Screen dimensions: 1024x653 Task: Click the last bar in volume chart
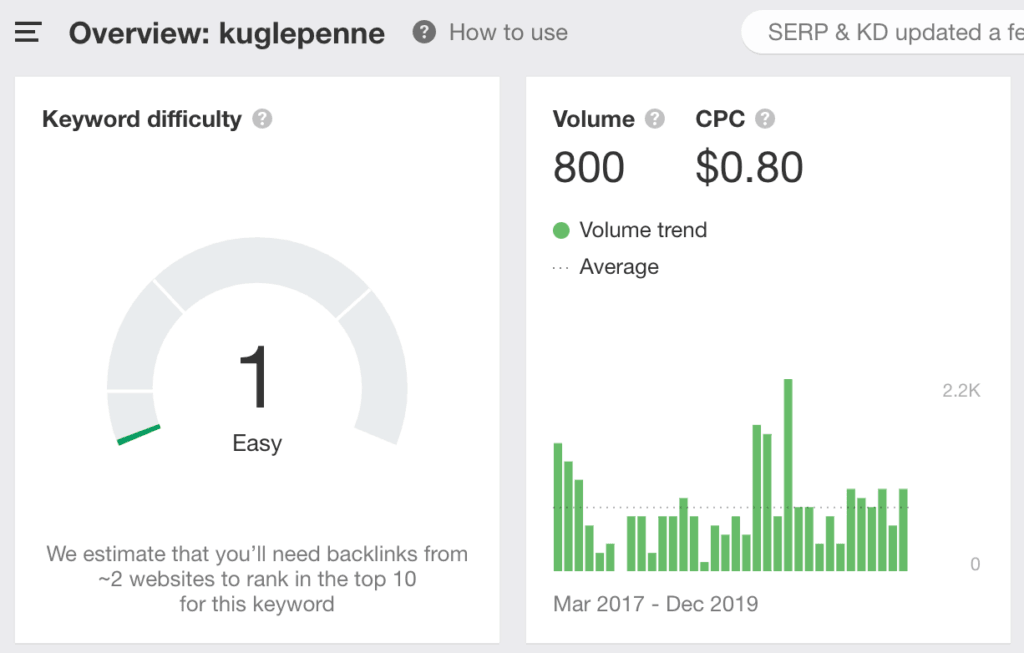coord(903,530)
